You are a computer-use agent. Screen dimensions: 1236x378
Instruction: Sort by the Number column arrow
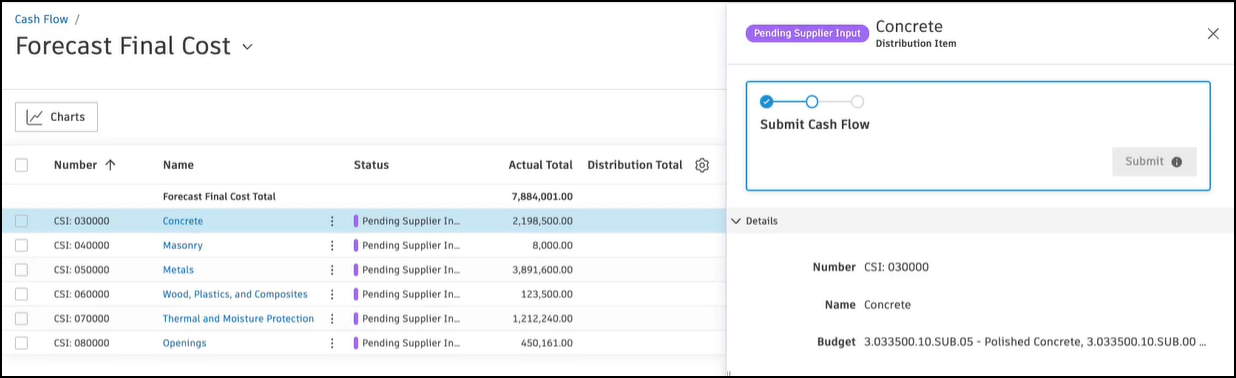(x=110, y=165)
